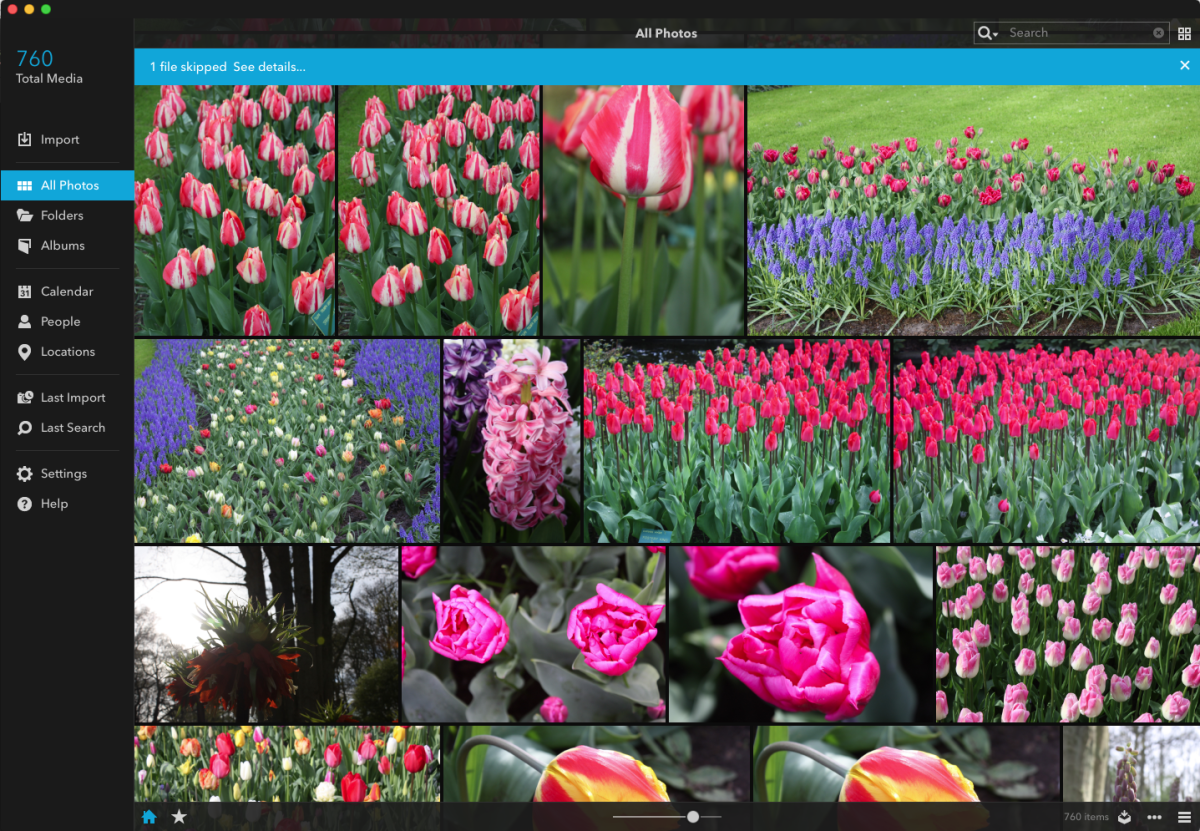Open the Locations map view
This screenshot has width=1200, height=831.
click(67, 352)
